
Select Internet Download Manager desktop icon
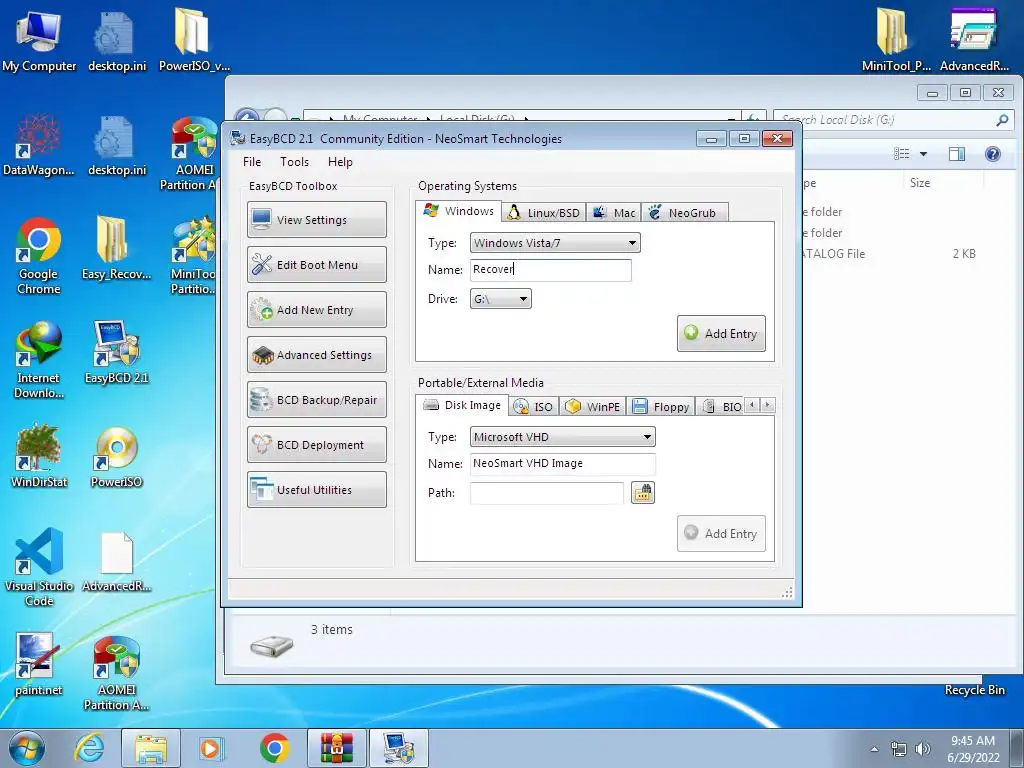click(x=39, y=360)
